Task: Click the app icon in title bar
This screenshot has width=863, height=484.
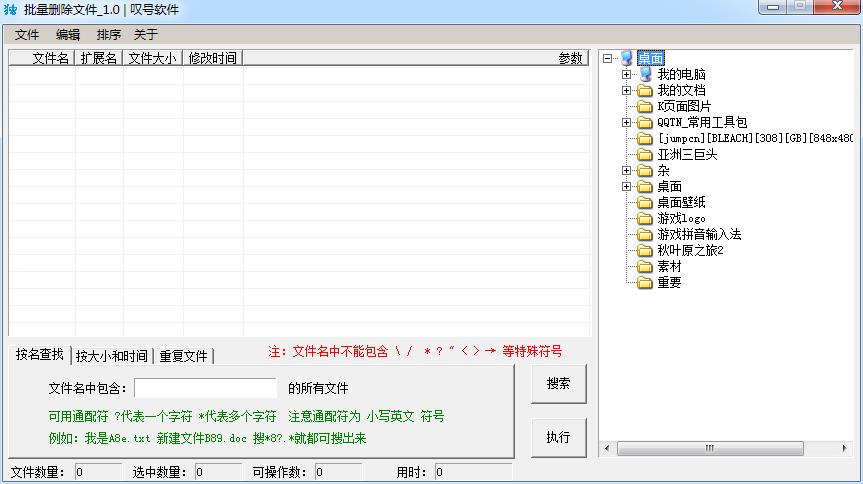Action: point(10,9)
